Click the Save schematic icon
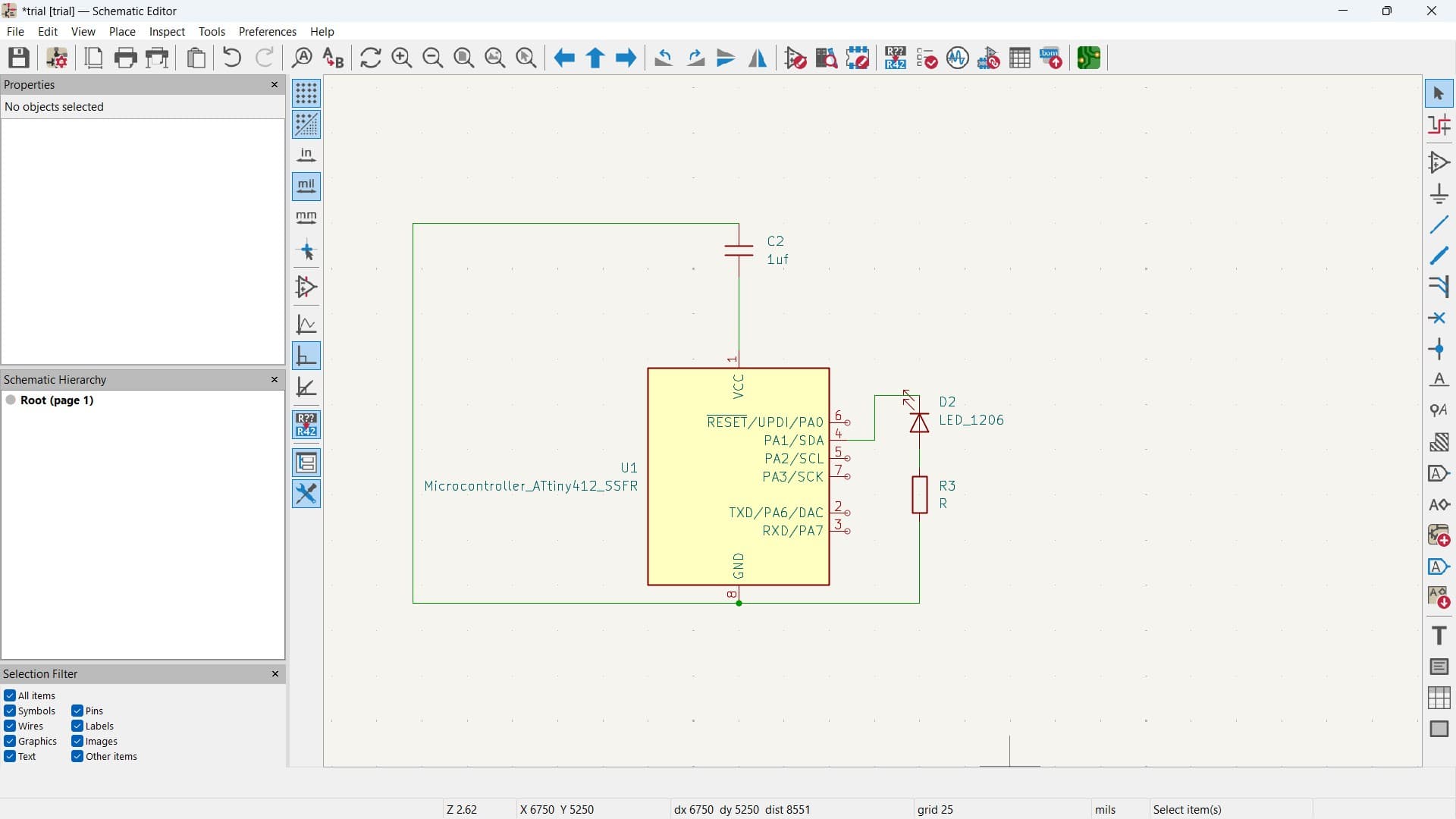Screen dimensions: 1456x819 click(19, 58)
